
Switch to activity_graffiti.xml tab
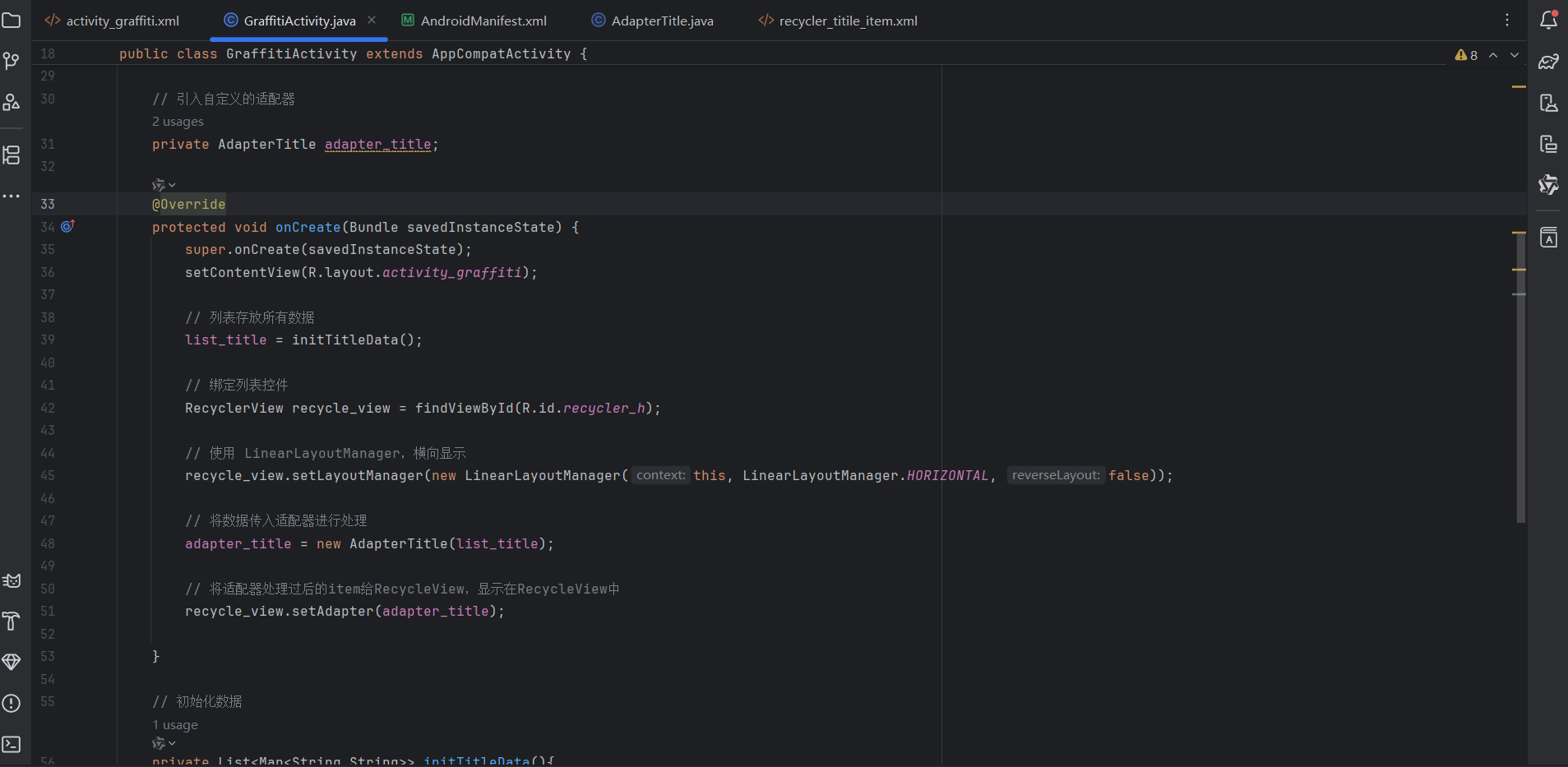coord(112,21)
